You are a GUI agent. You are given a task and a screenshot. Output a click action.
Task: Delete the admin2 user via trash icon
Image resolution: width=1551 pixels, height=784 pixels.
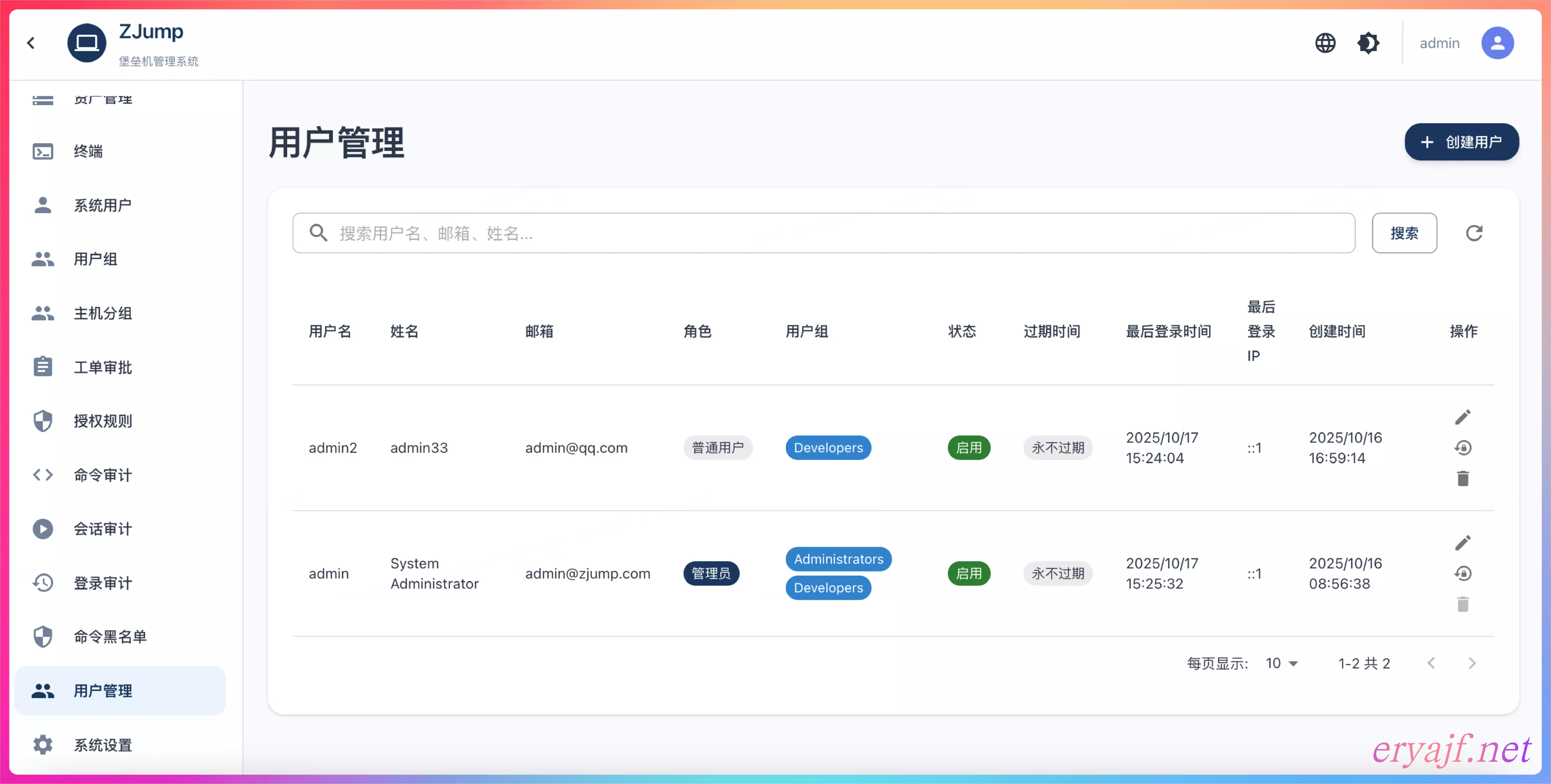[1463, 479]
